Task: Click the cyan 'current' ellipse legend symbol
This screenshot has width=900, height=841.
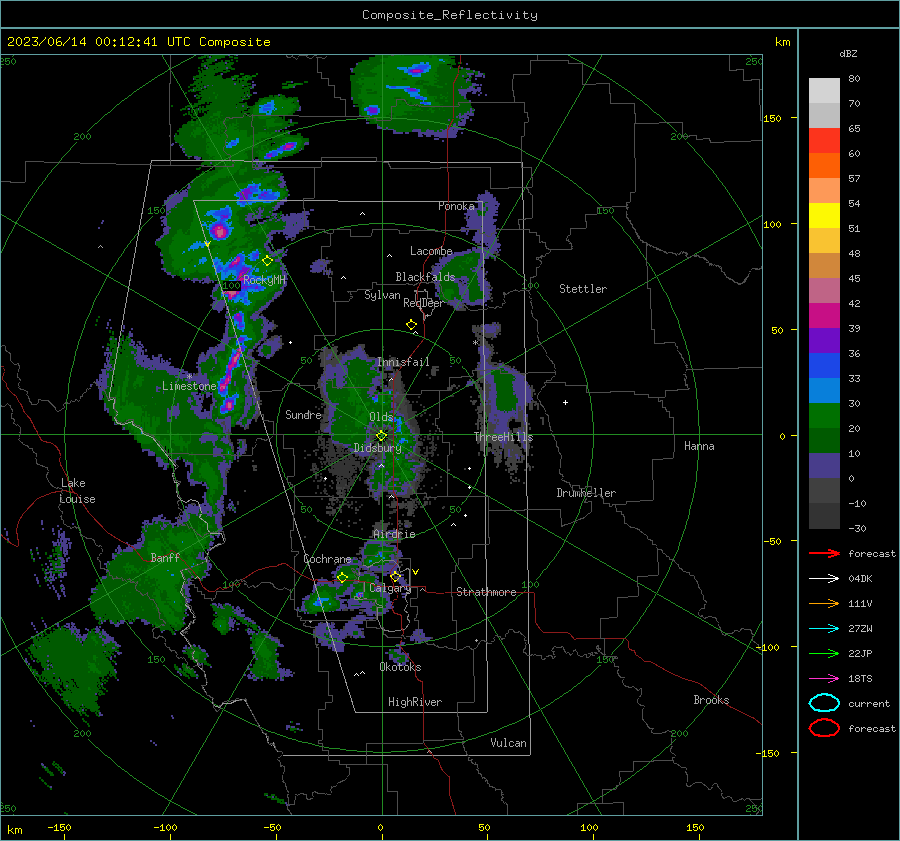Action: [x=824, y=703]
